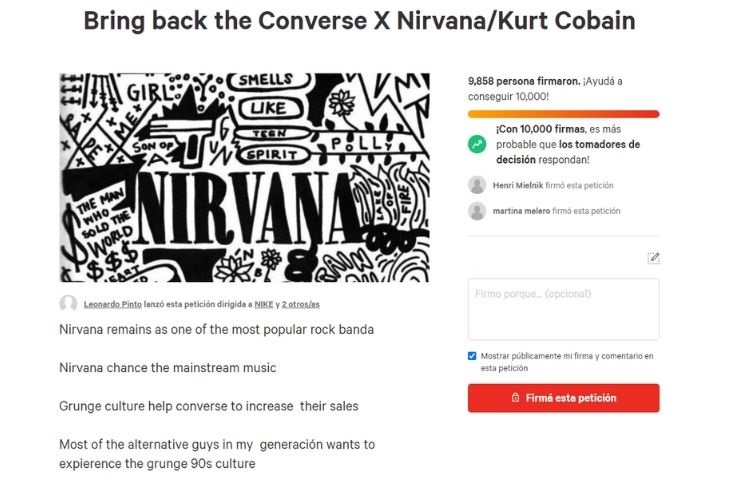The image size is (730, 487).
Task: Uncheck 'Mostrar públicamente mi firma' checkbox
Action: [472, 356]
